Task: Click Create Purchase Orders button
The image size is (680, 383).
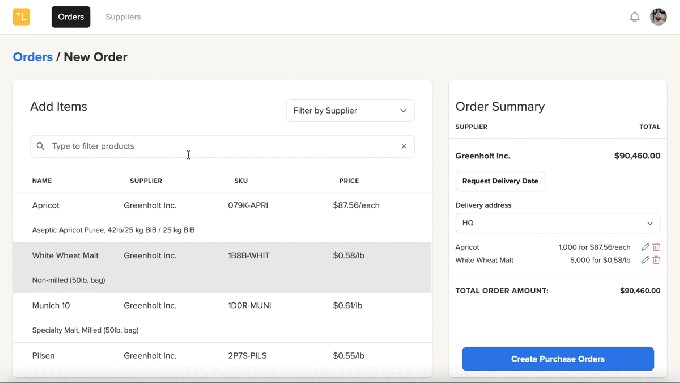Action: [558, 359]
